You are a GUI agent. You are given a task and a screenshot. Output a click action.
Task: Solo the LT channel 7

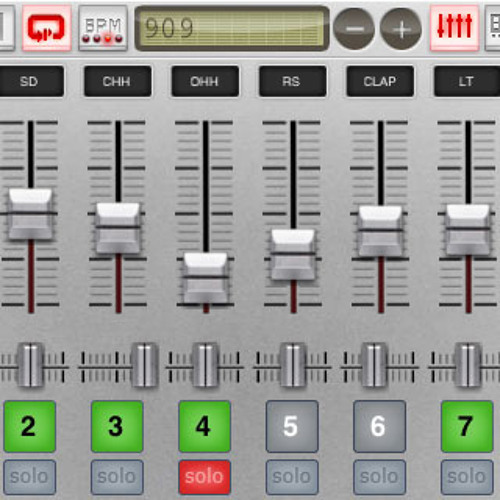(x=467, y=477)
